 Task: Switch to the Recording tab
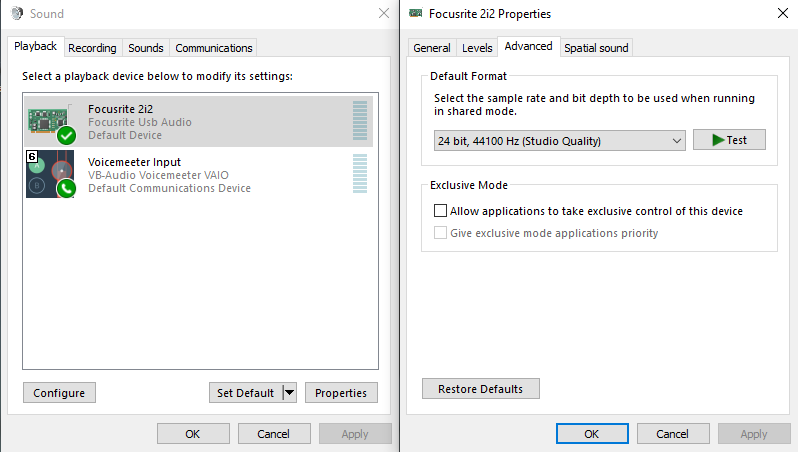92,48
